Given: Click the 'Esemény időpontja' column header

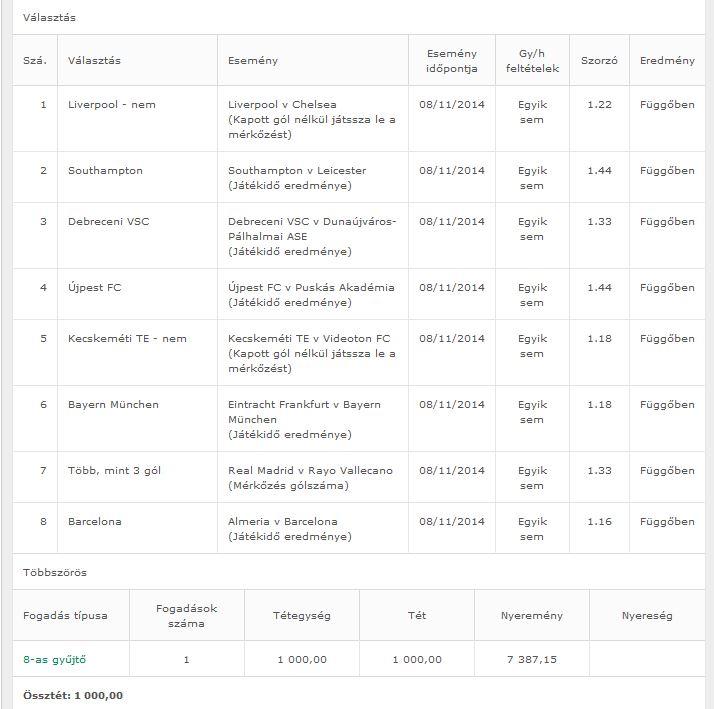Looking at the screenshot, I should (x=451, y=60).
